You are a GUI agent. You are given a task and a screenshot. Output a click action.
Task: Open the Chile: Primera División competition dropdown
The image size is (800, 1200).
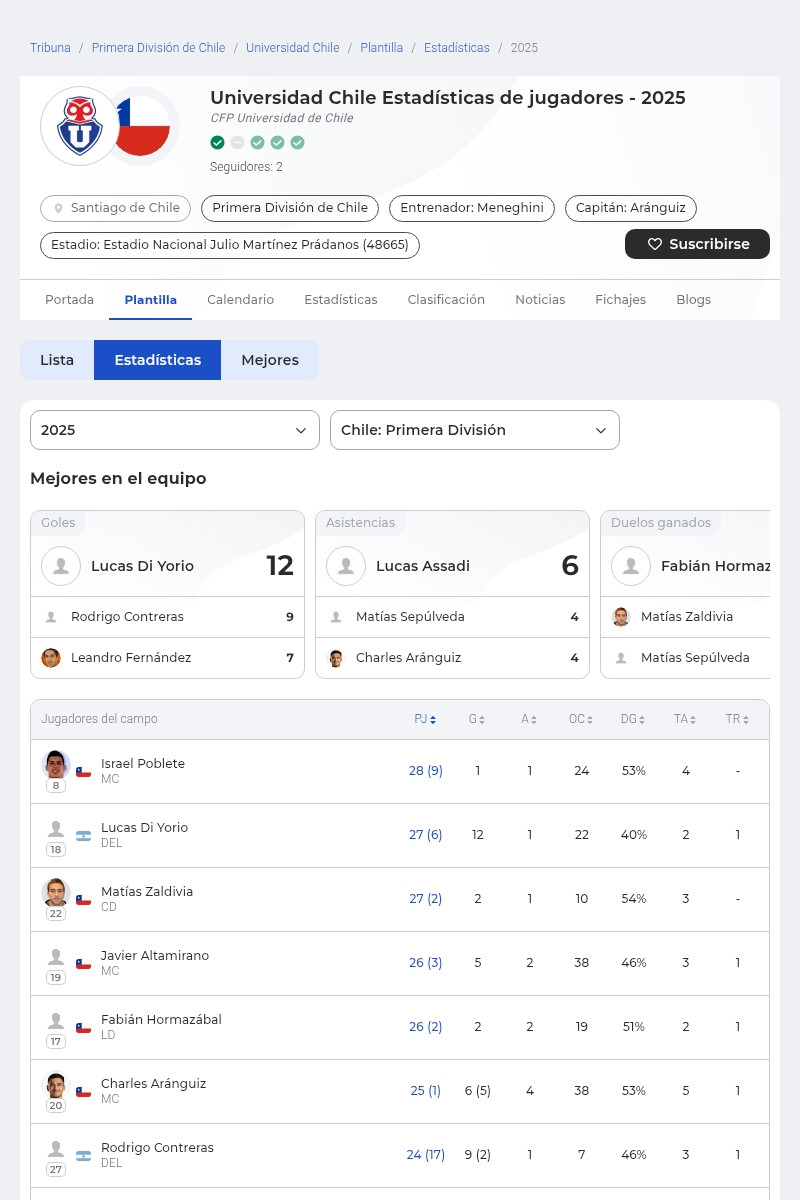475,430
